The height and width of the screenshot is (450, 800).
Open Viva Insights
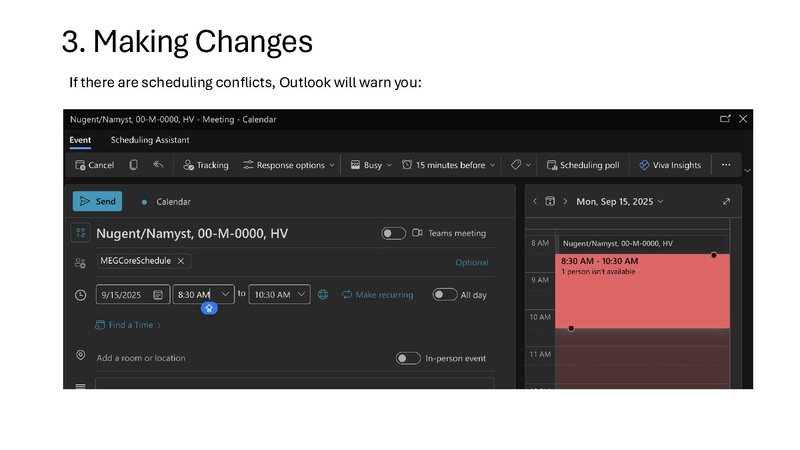point(670,165)
